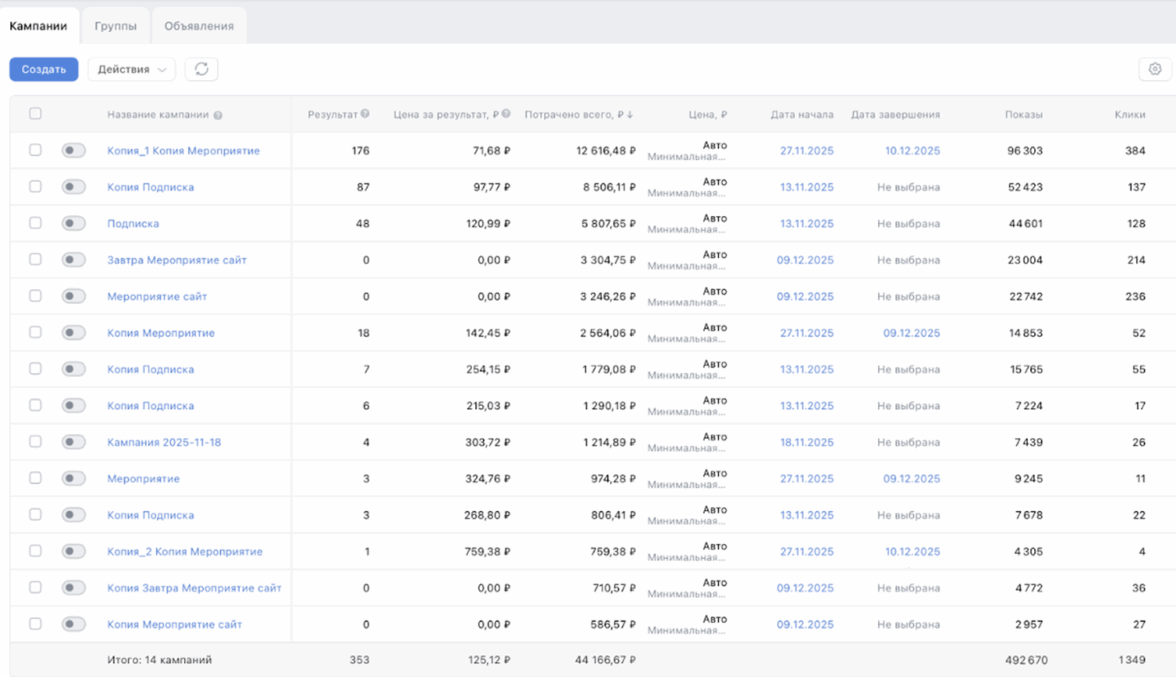The image size is (1176, 677).
Task: Click the refresh campaigns list icon
Action: coord(201,69)
